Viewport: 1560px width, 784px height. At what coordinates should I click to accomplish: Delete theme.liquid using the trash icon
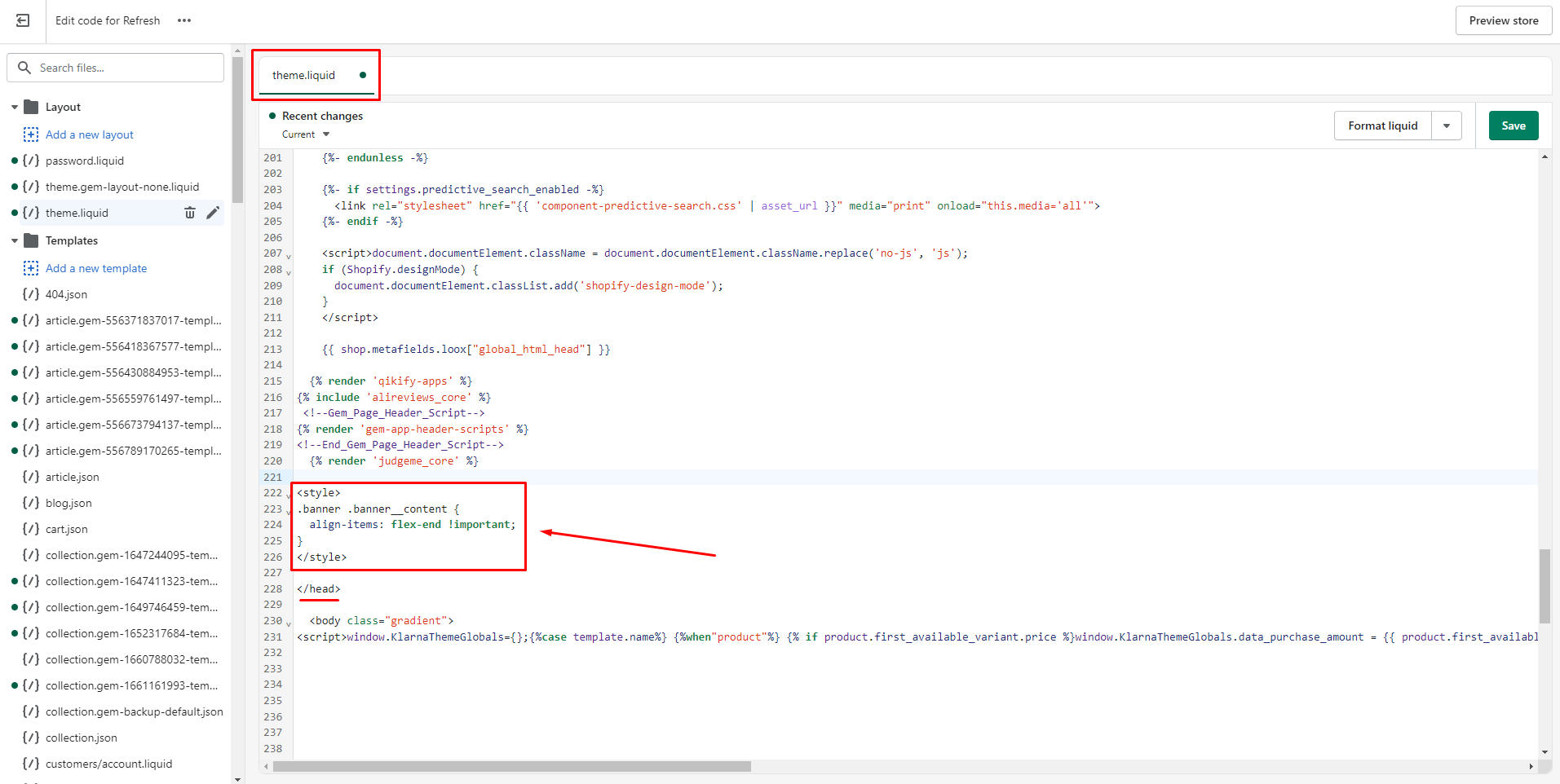pyautogui.click(x=190, y=213)
